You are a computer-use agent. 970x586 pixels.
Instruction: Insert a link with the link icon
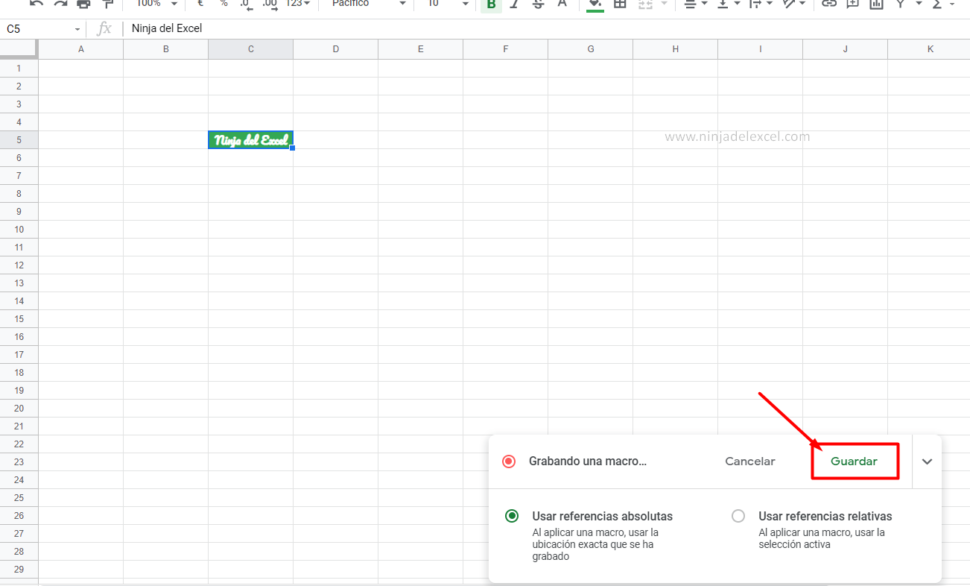point(826,4)
